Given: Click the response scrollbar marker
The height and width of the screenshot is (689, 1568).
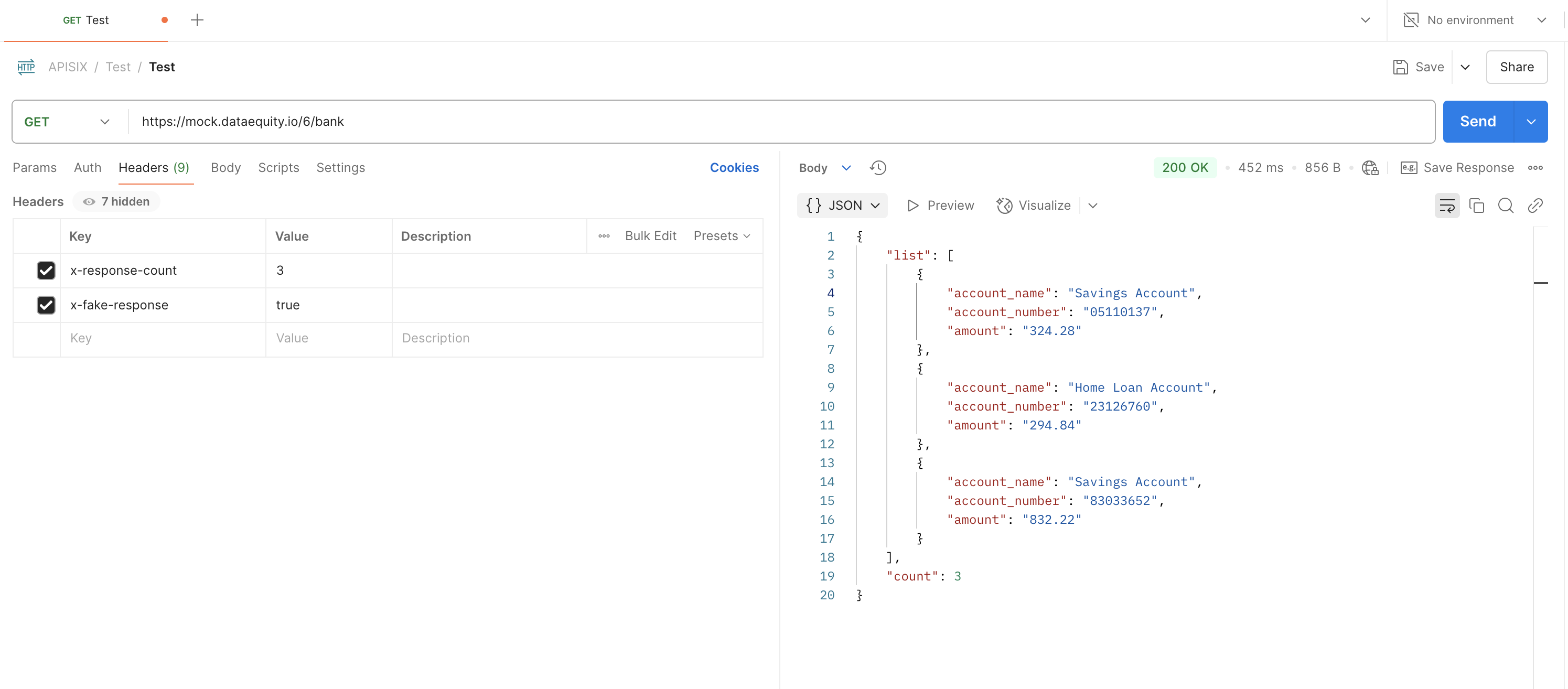Looking at the screenshot, I should point(1540,283).
